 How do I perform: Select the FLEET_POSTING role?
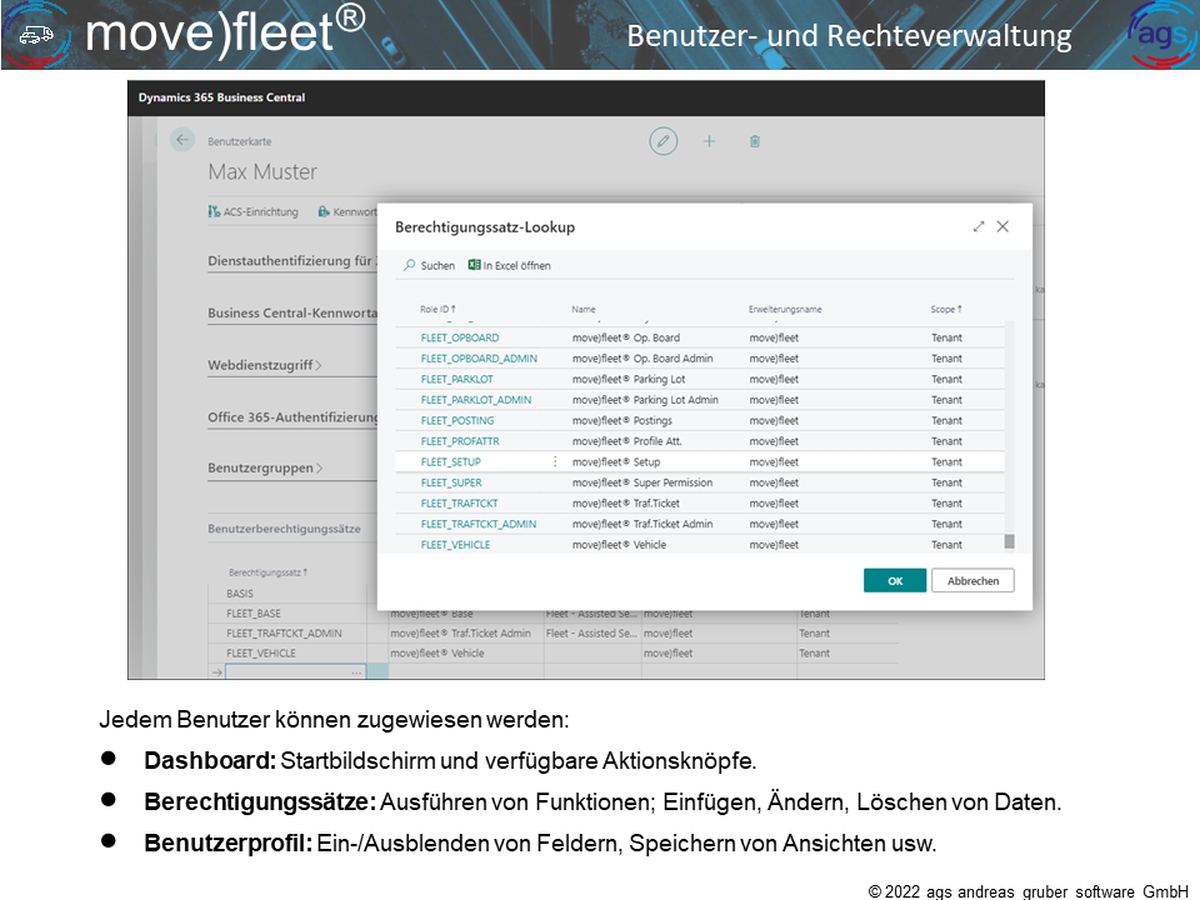tap(458, 421)
